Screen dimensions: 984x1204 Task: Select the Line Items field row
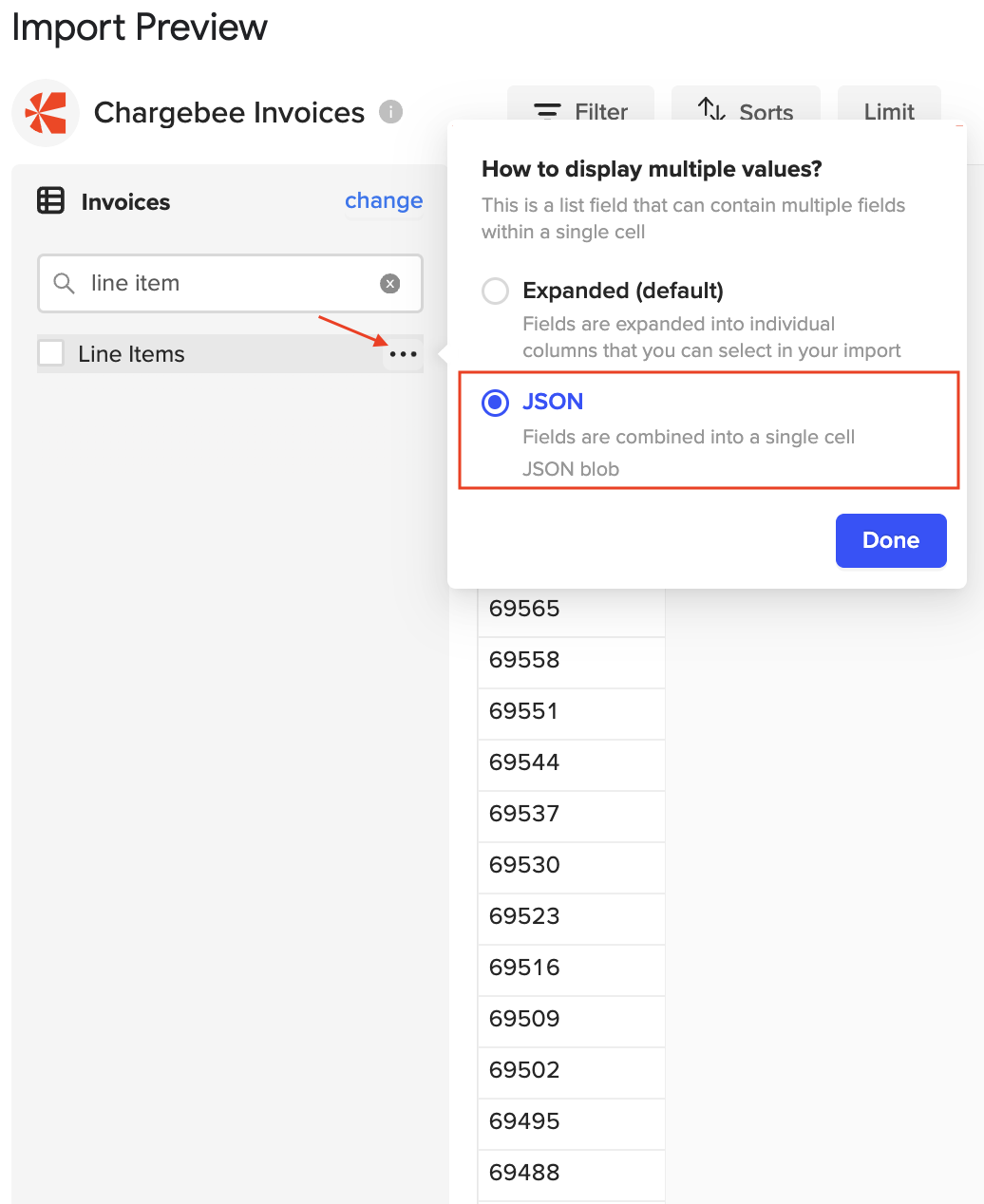point(230,354)
